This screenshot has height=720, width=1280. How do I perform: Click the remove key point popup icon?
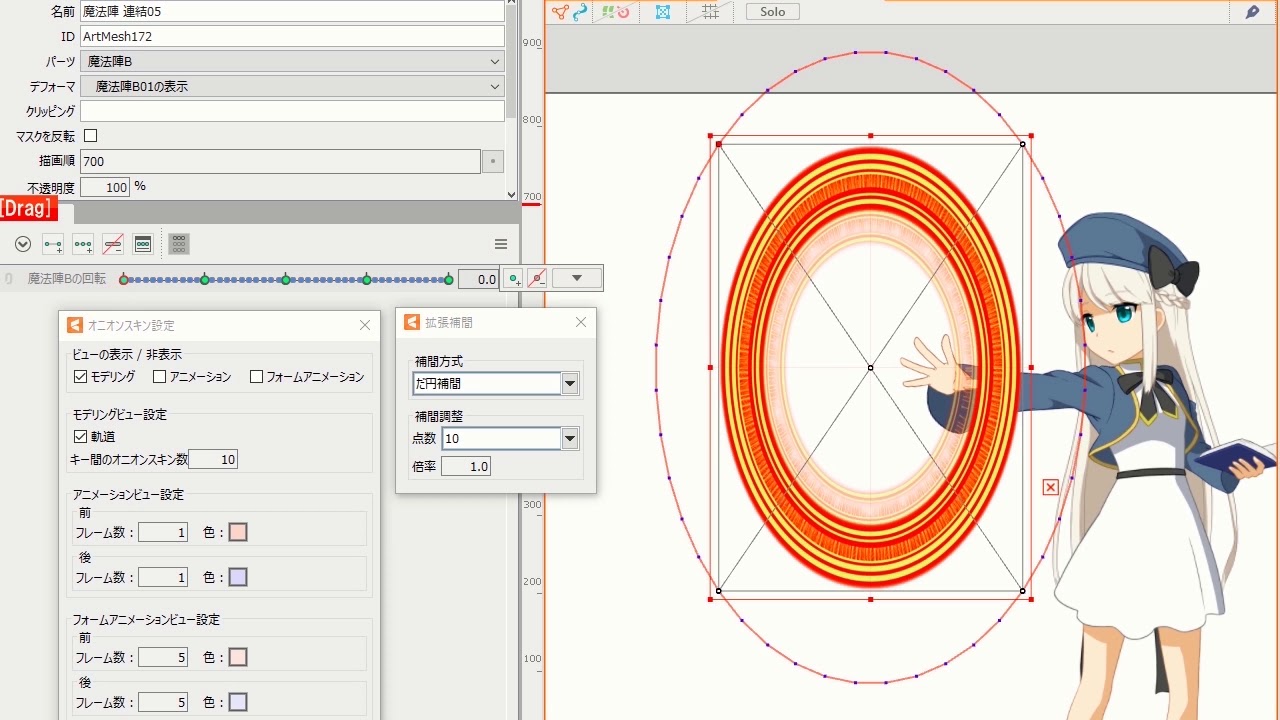coord(537,279)
